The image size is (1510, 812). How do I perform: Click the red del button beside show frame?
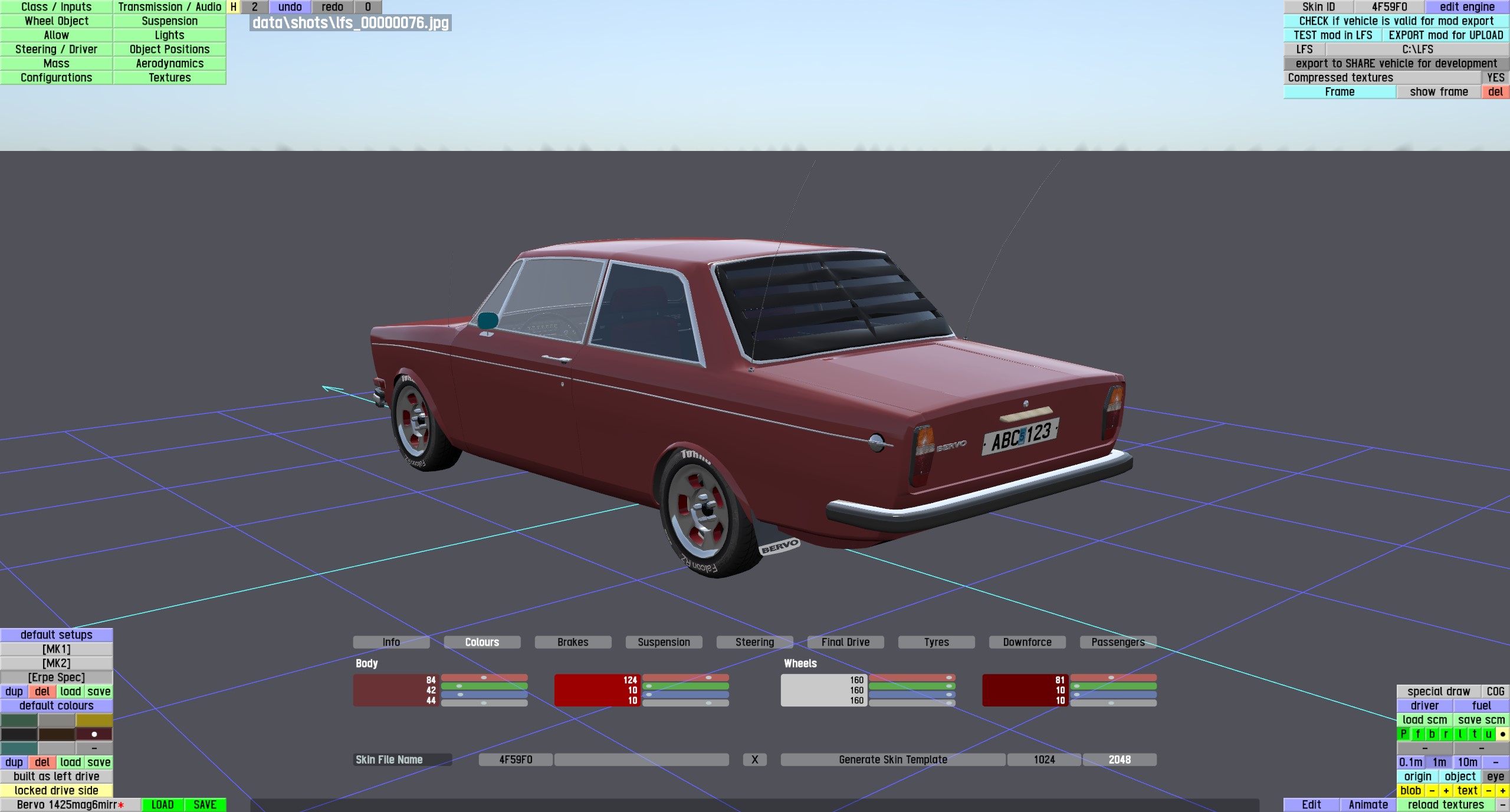tap(1495, 92)
